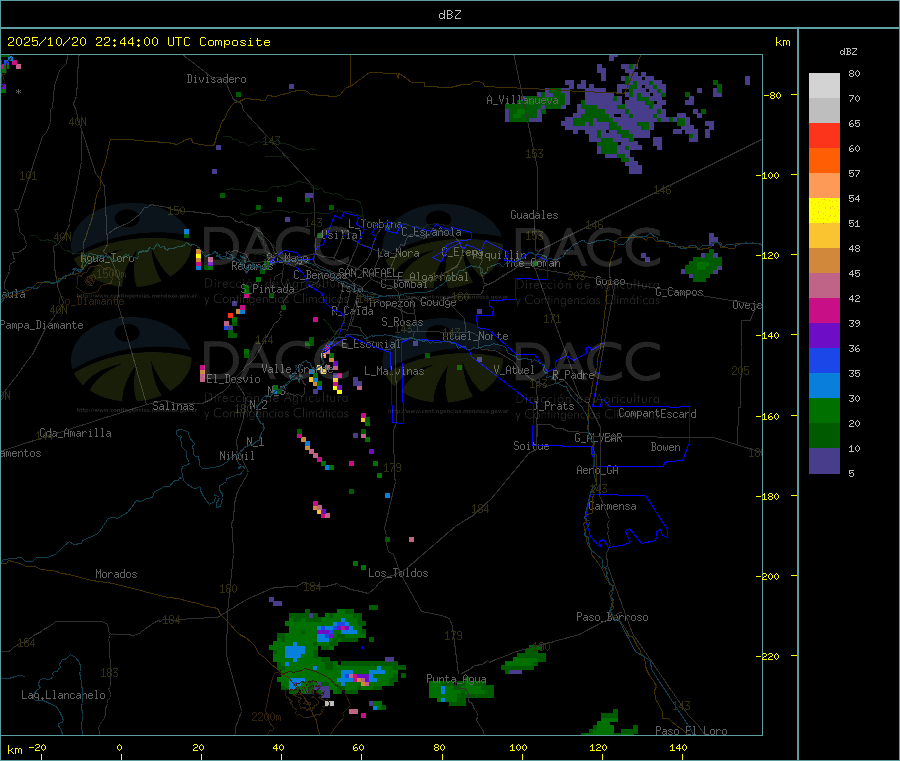Click the dBZ title at top
Image resolution: width=900 pixels, height=761 pixels.
[x=449, y=14]
